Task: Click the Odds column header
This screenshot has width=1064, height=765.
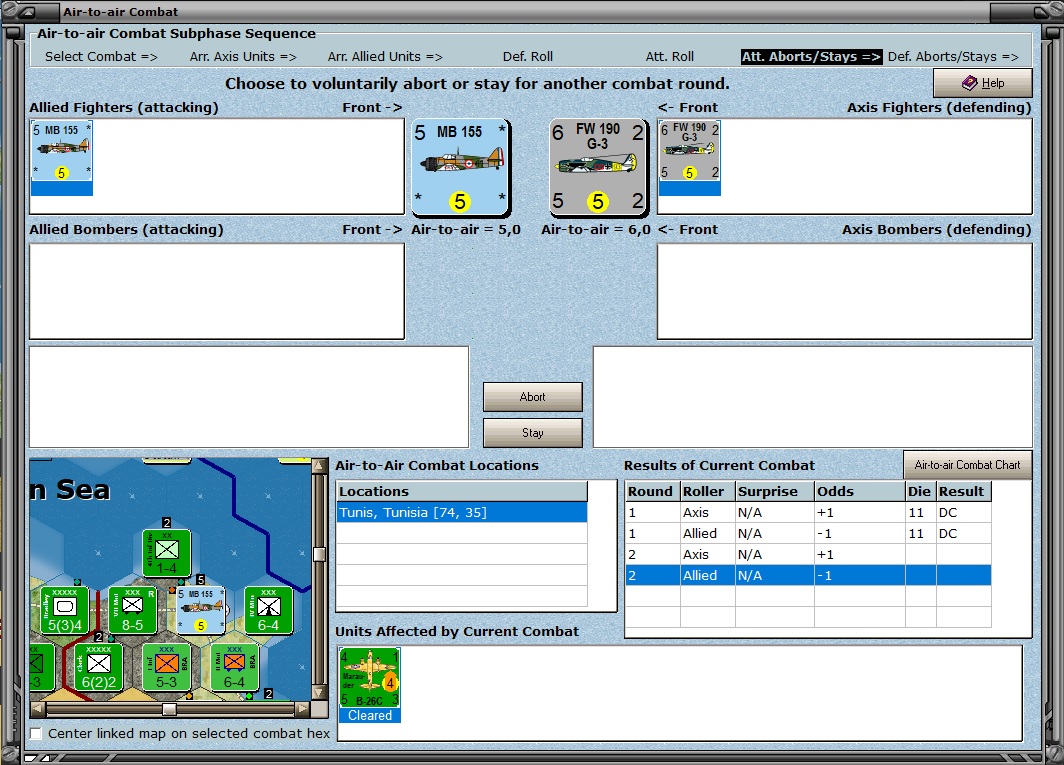Action: (x=860, y=491)
